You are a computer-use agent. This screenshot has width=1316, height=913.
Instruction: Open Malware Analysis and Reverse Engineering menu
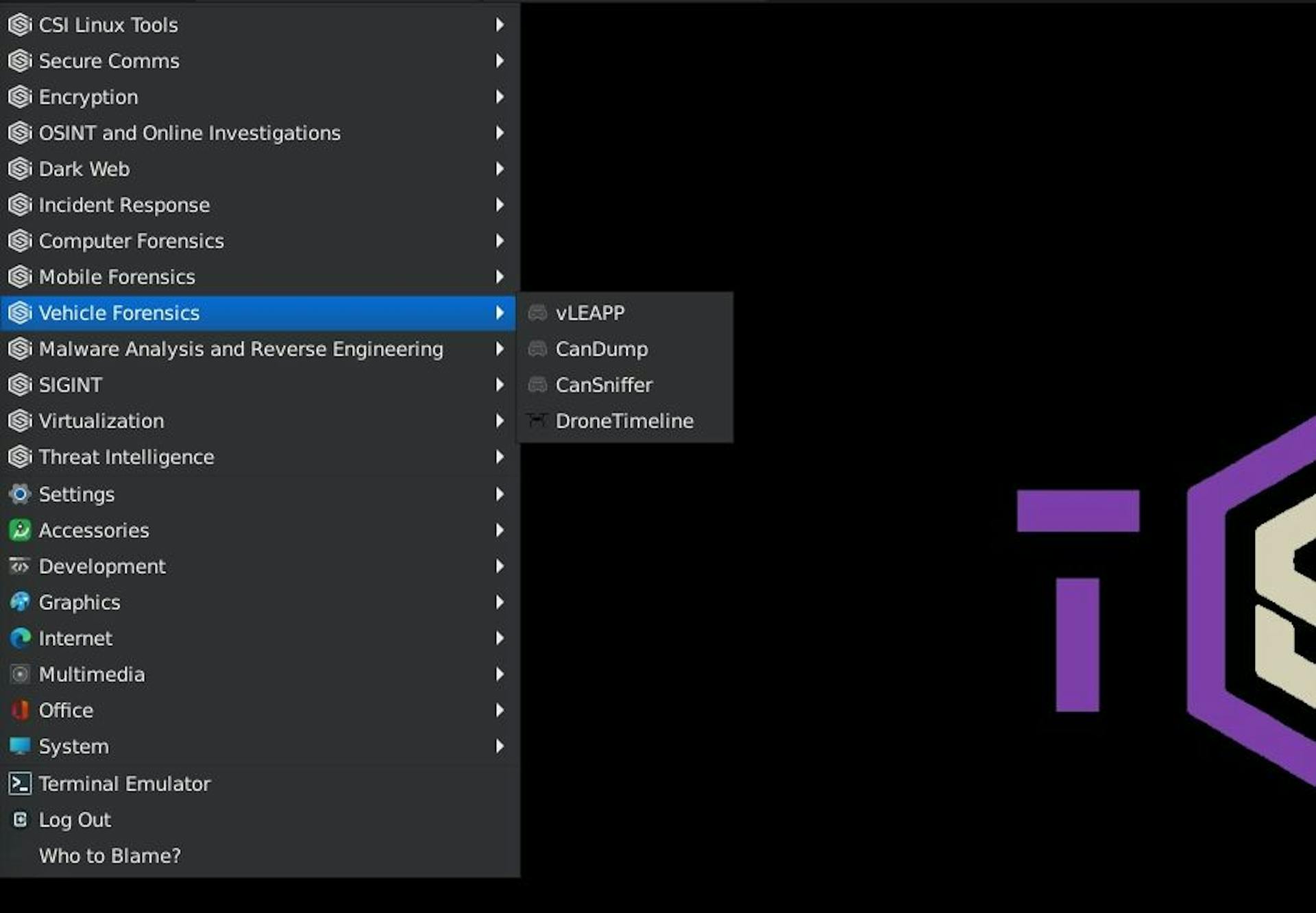point(241,349)
